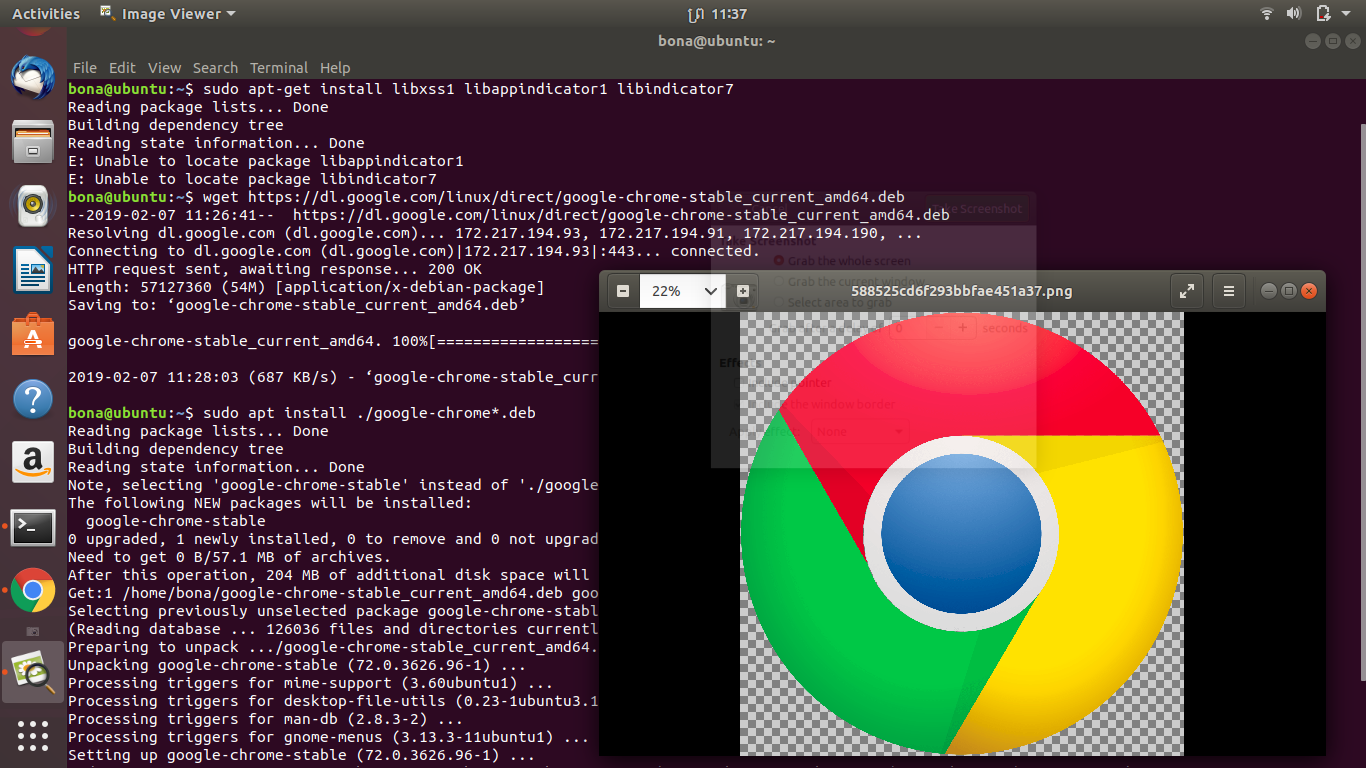Click the volume speaker icon in top bar
The image size is (1366, 768).
point(1294,14)
